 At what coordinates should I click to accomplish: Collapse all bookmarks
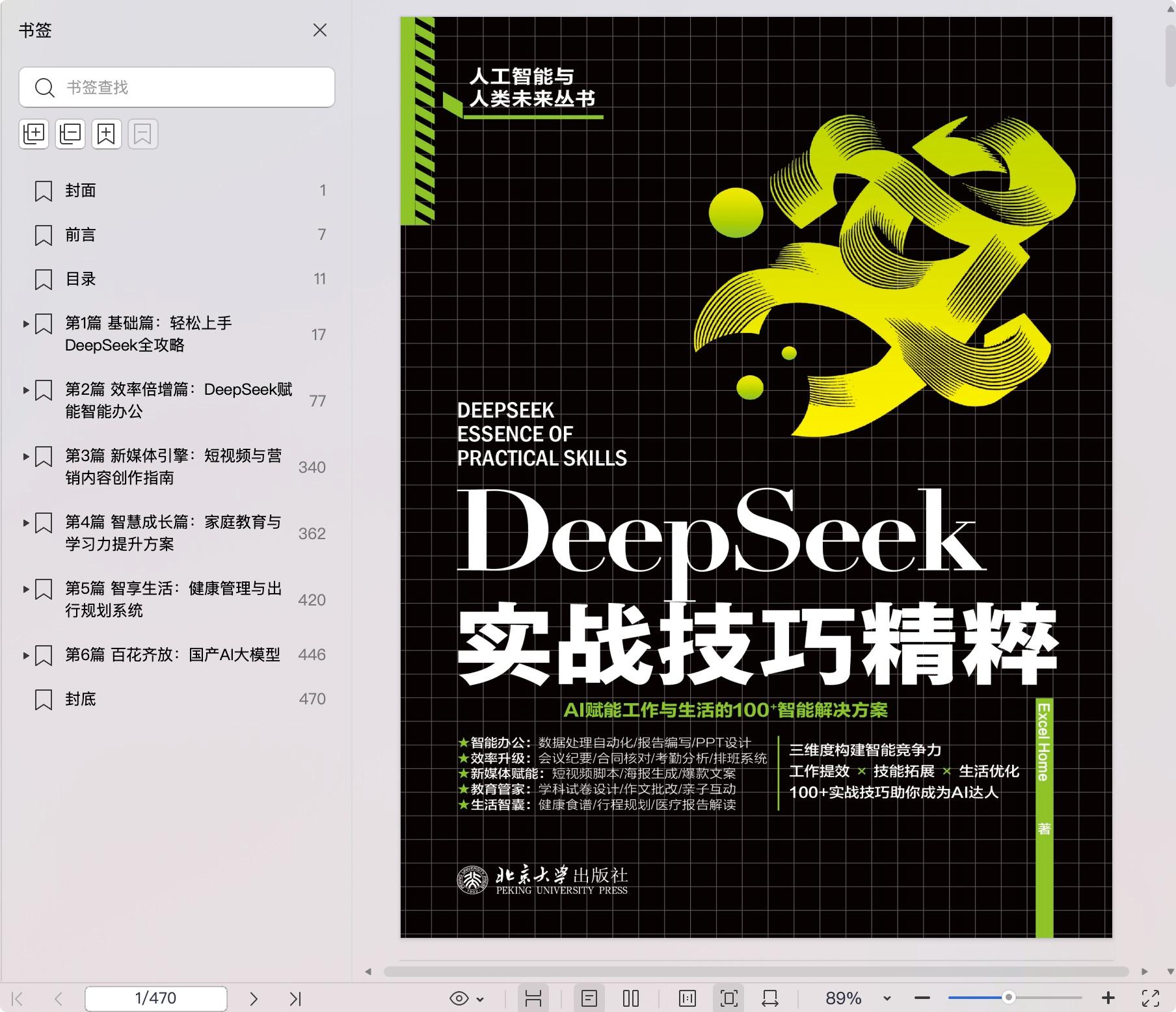[x=70, y=134]
